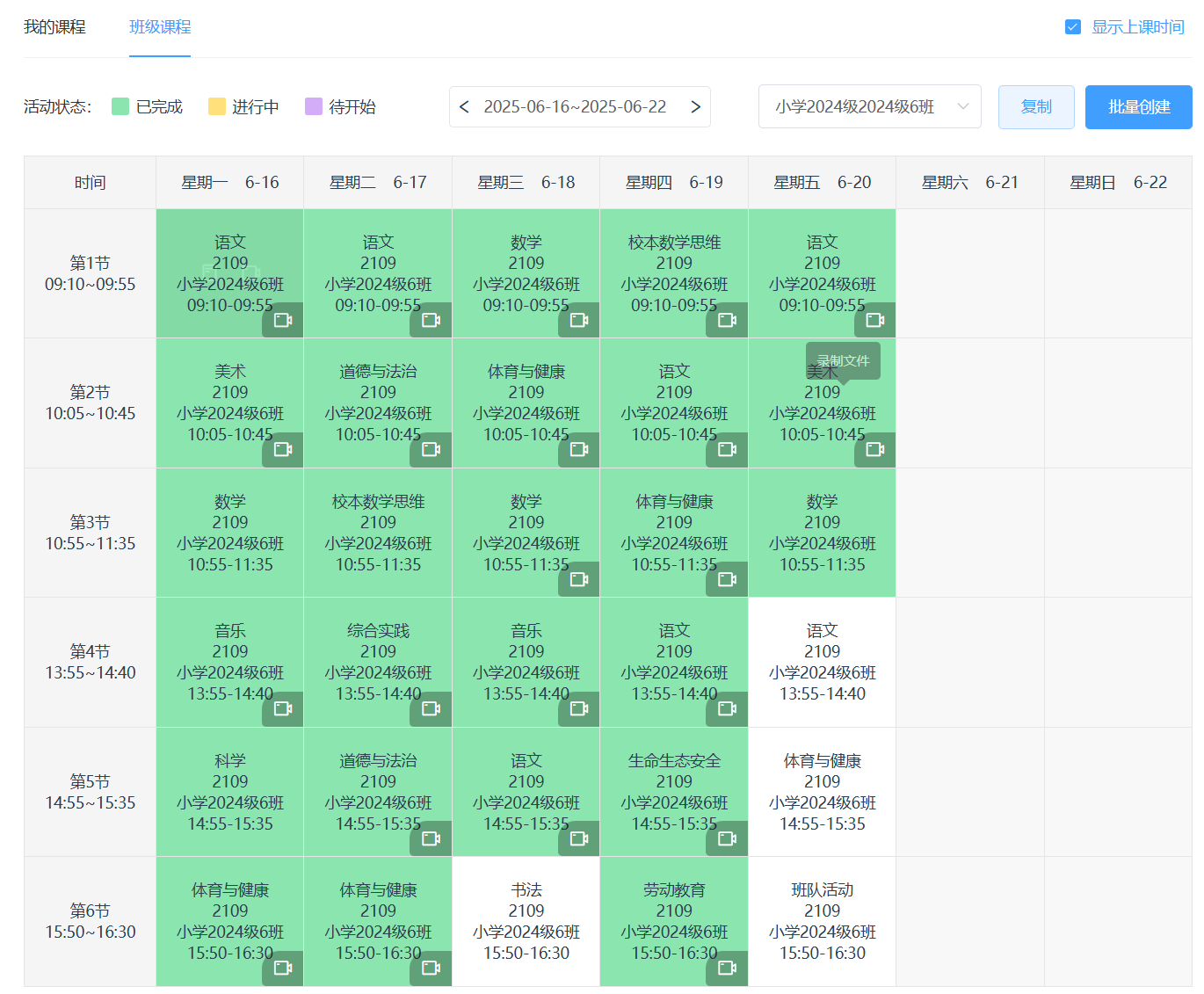The image size is (1204, 994).
Task: Click the green 已完成 status swatch
Action: pos(120,107)
